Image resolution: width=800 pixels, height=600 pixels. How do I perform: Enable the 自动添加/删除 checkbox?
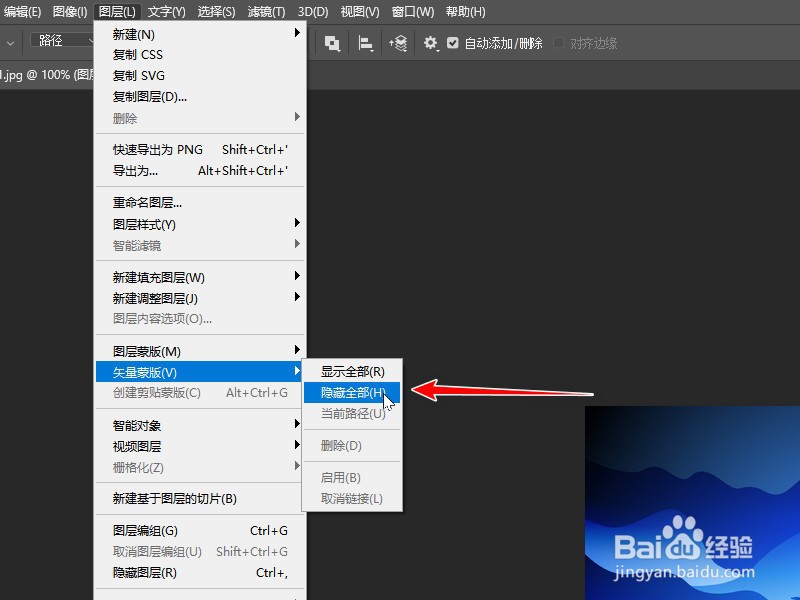(x=452, y=44)
